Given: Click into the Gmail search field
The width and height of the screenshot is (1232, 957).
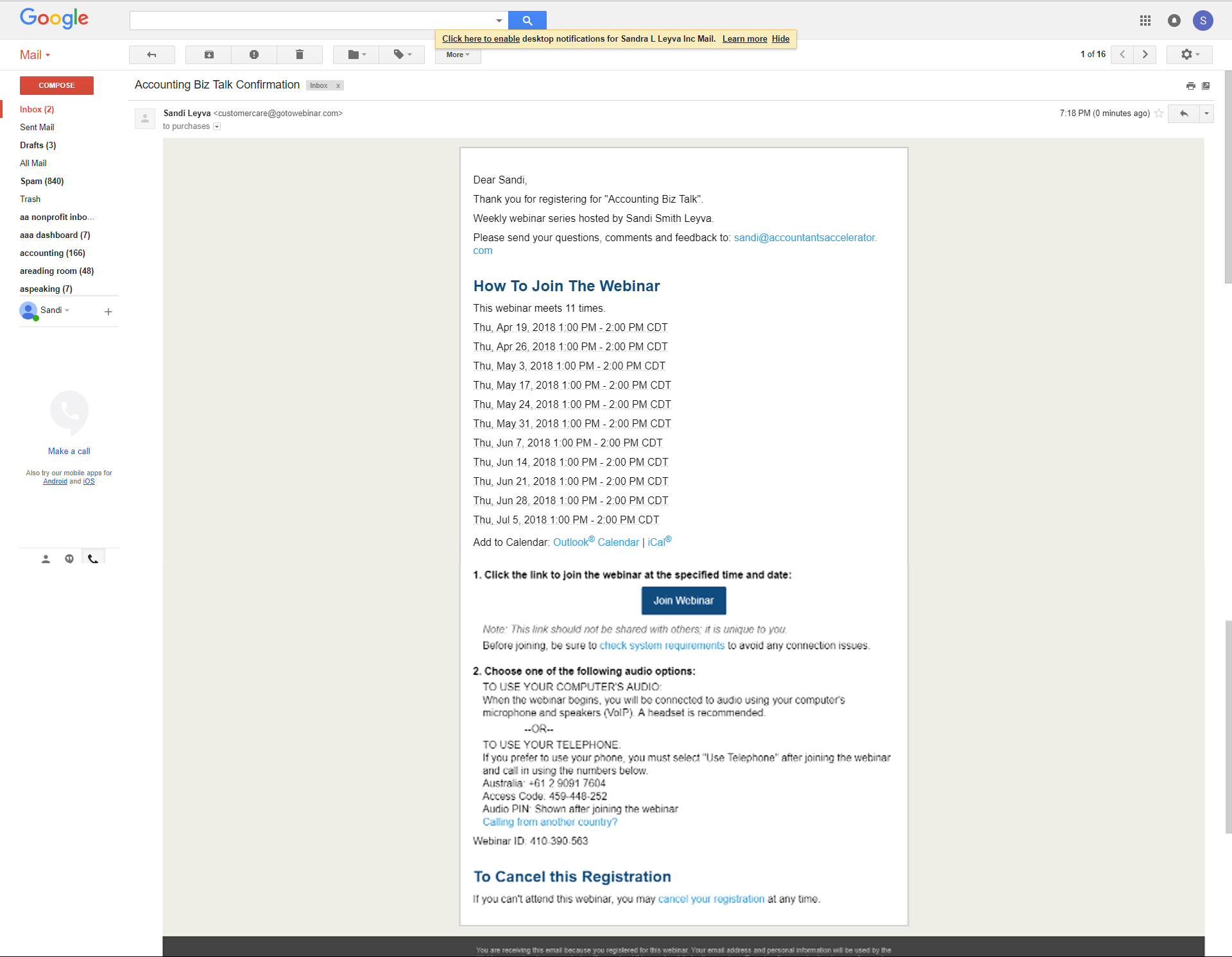Looking at the screenshot, I should (311, 21).
